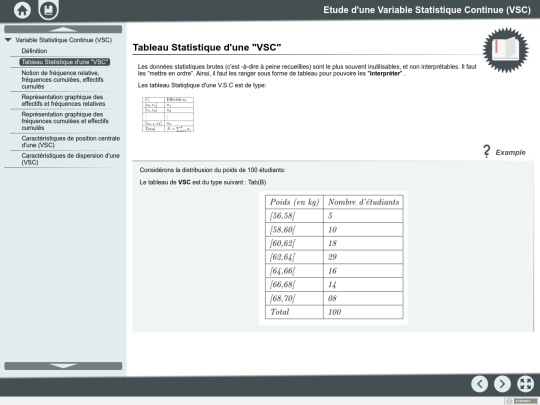540x405 pixels.
Task: Open the module book icon in header
Action: tap(49, 10)
